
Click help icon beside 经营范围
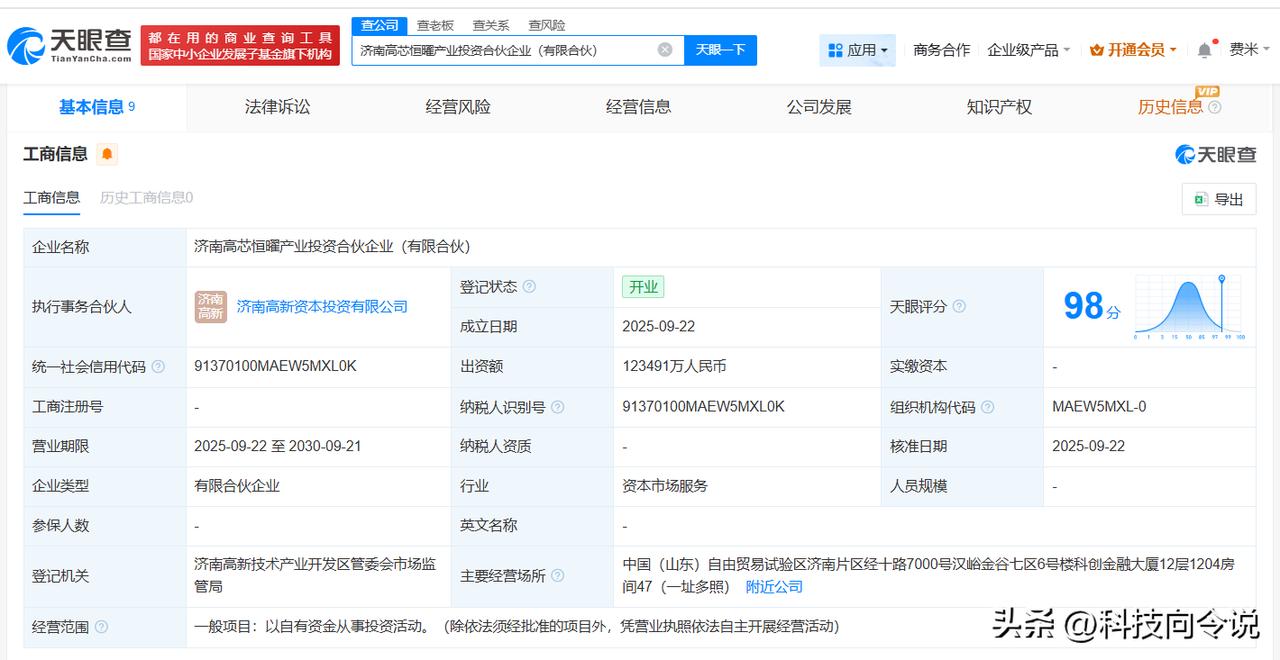101,627
